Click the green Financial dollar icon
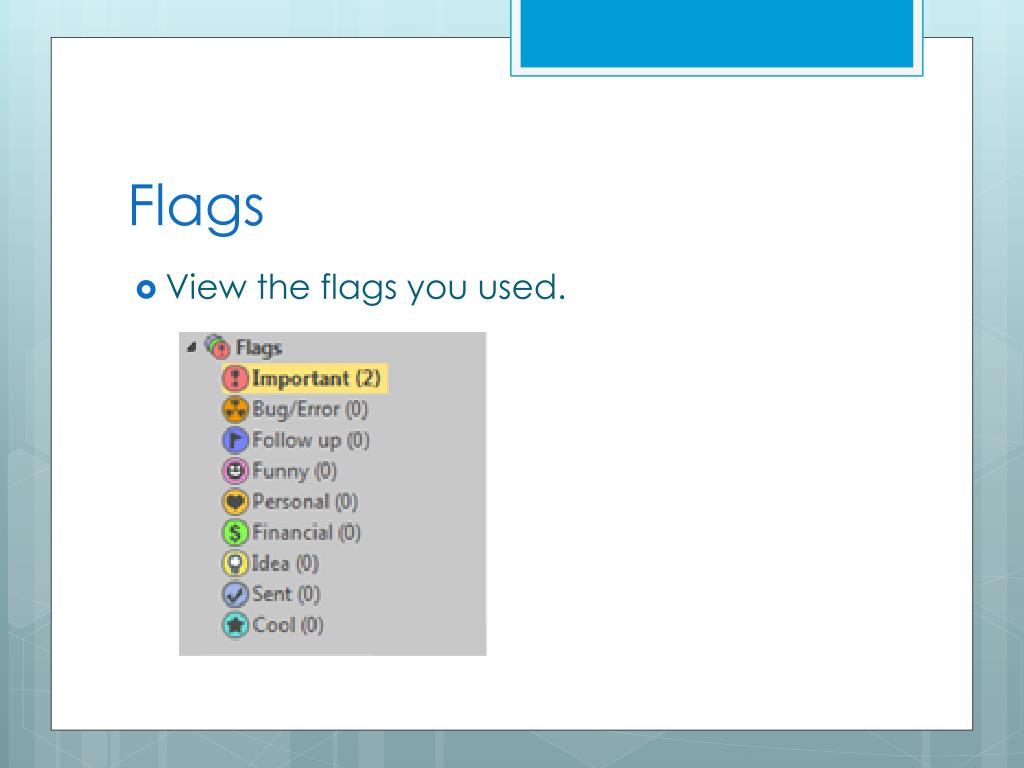The height and width of the screenshot is (768, 1024). pyautogui.click(x=235, y=532)
